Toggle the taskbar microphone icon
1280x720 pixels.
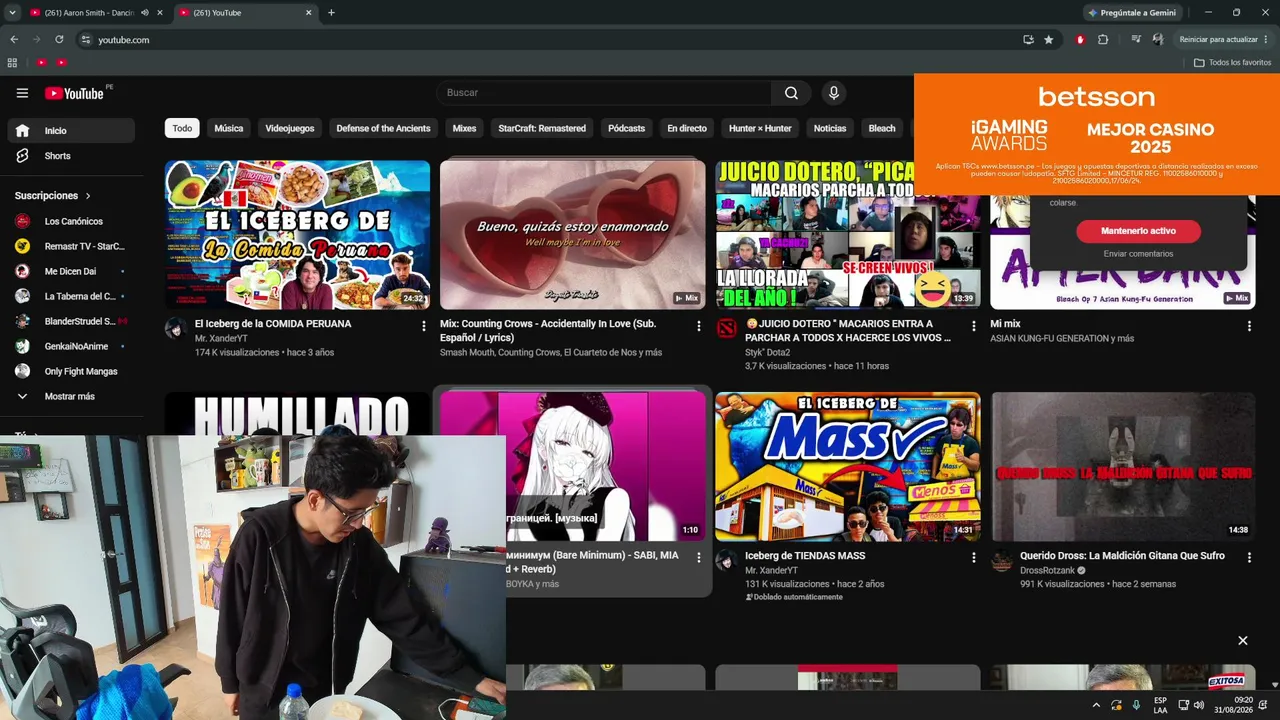click(x=1136, y=705)
